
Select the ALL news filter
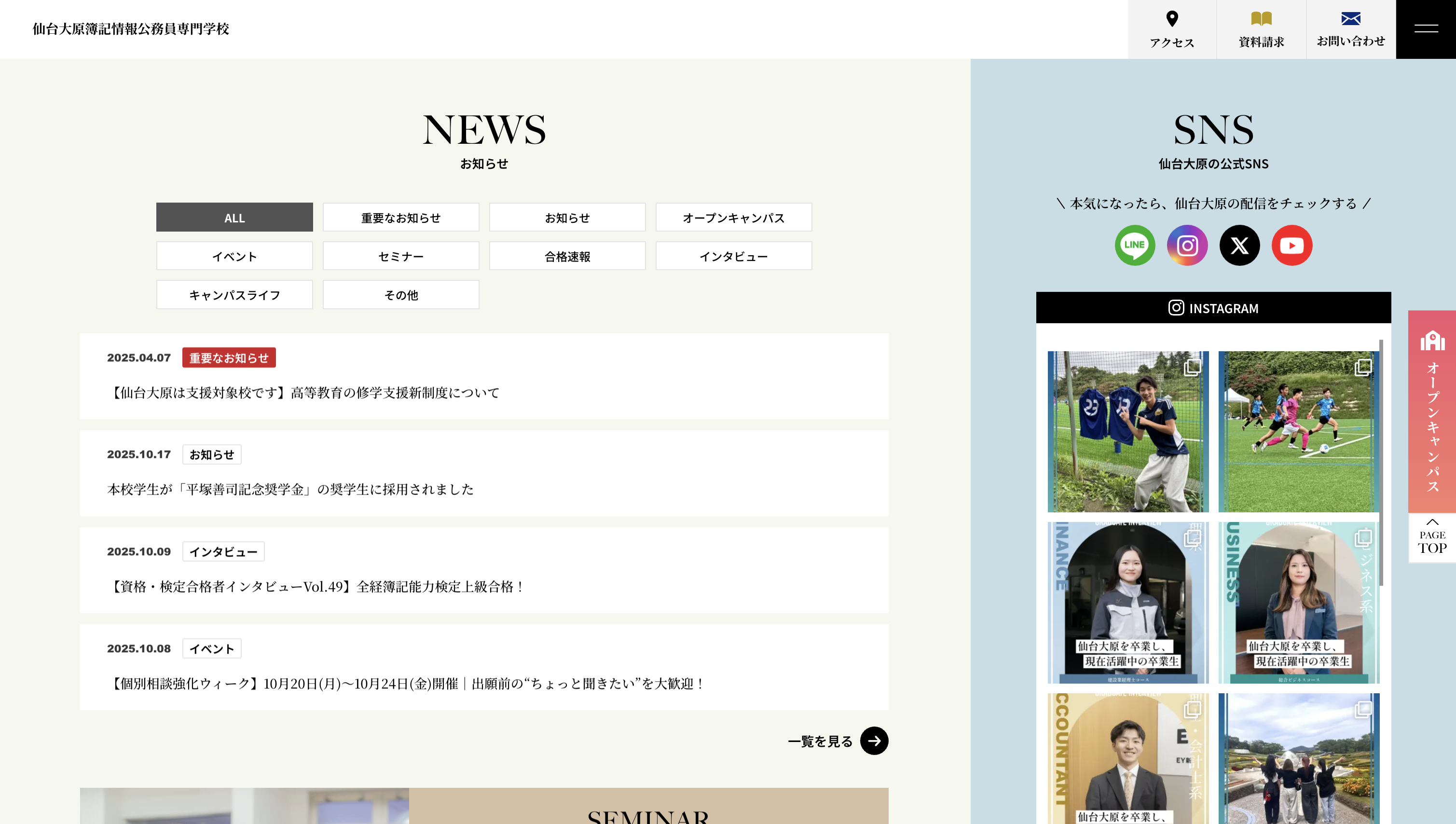(x=234, y=217)
